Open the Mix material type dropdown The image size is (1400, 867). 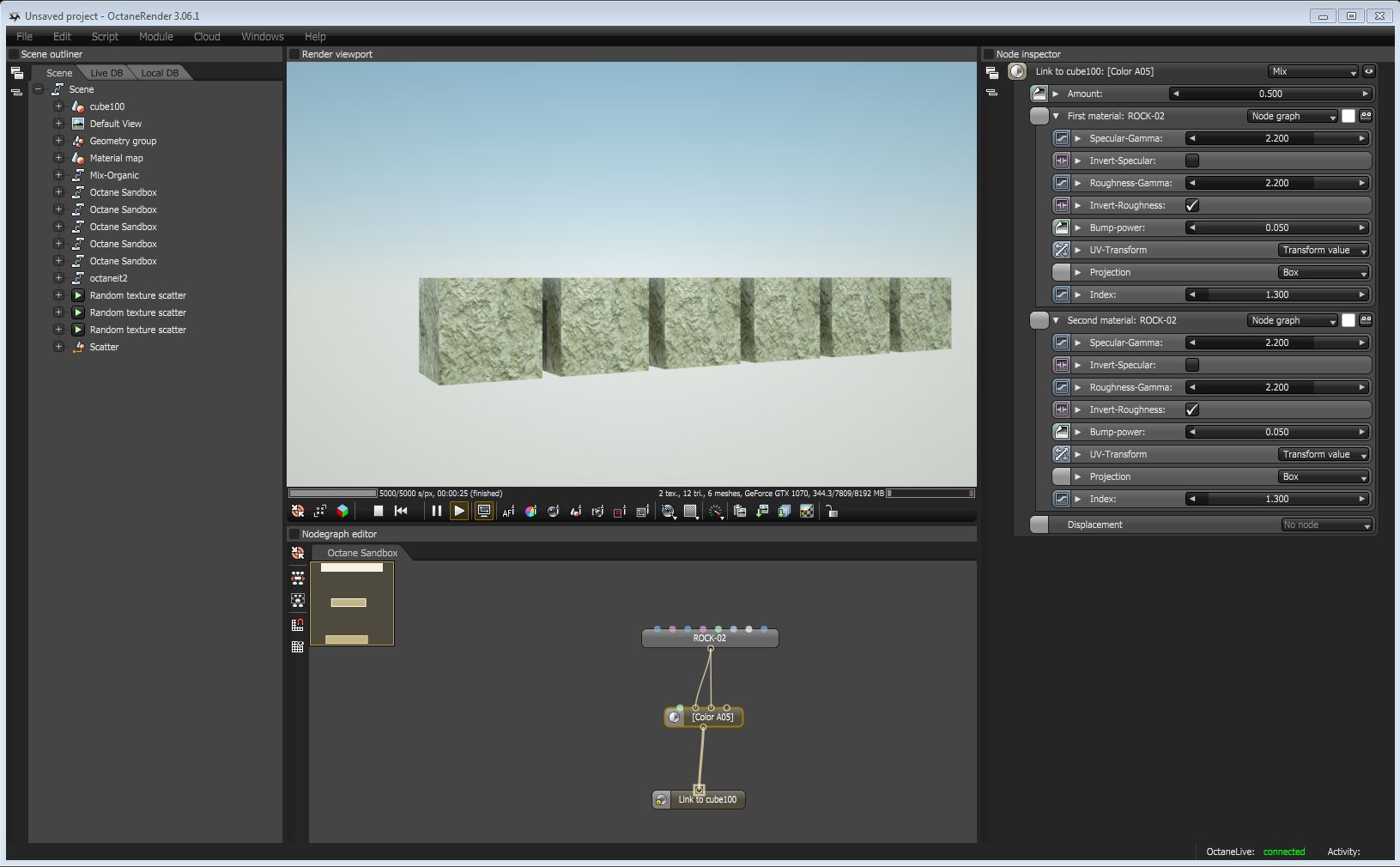coord(1313,72)
